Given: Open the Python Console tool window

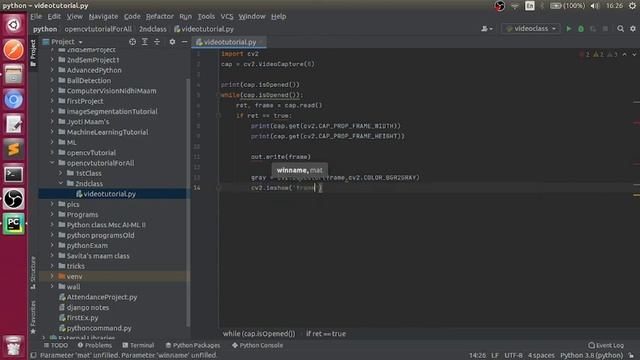Looking at the screenshot, I should [x=257, y=345].
